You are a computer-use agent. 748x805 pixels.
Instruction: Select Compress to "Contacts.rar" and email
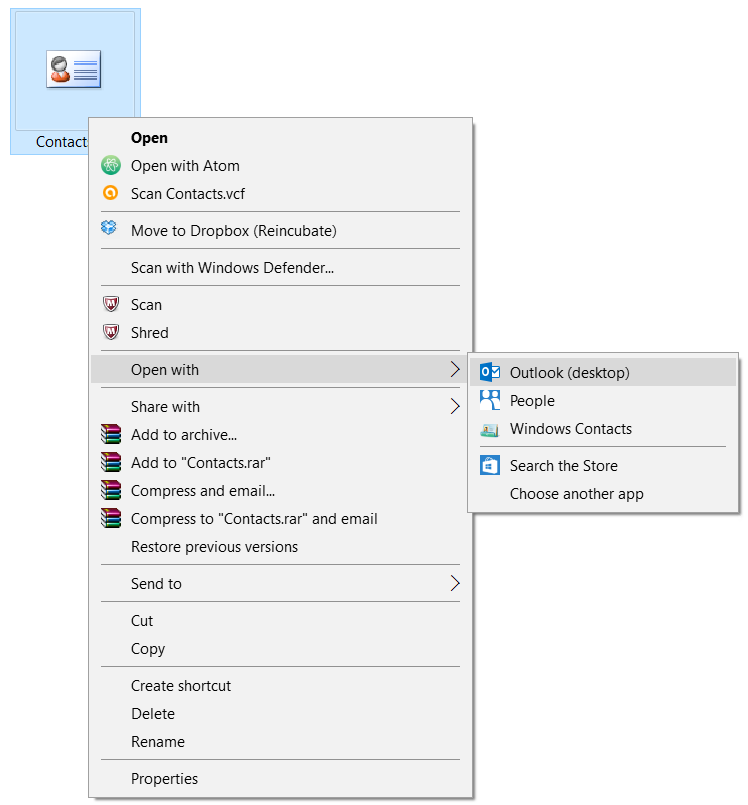pos(280,519)
